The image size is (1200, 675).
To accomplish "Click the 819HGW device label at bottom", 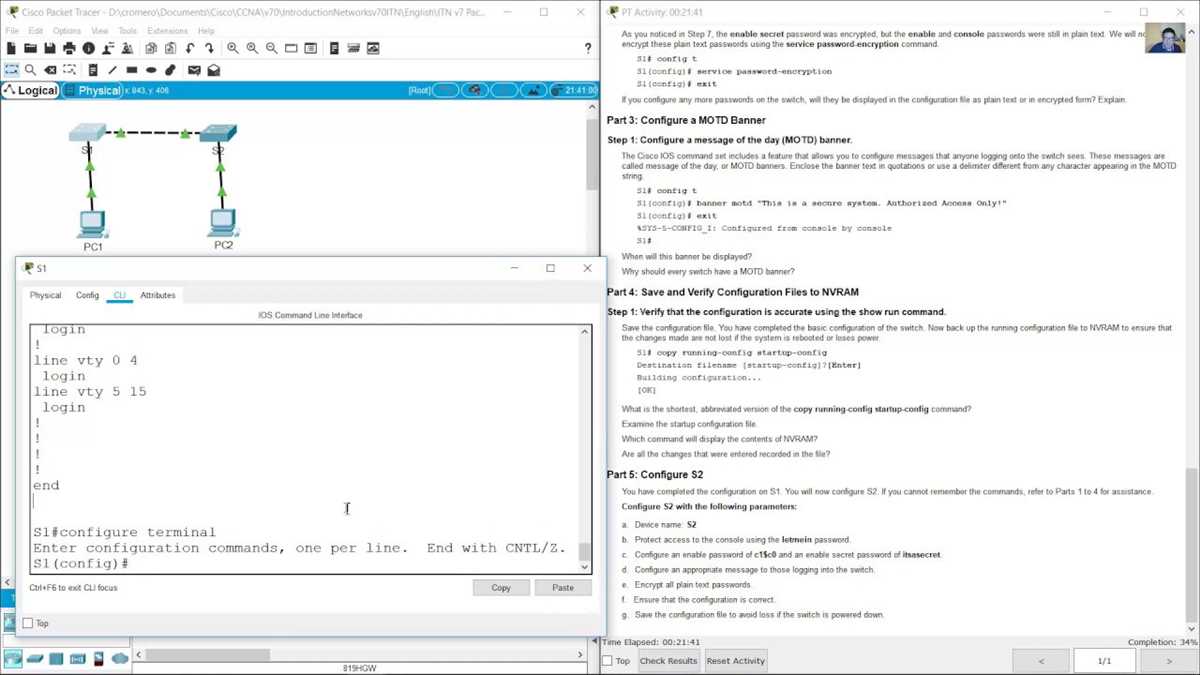I will [x=359, y=668].
